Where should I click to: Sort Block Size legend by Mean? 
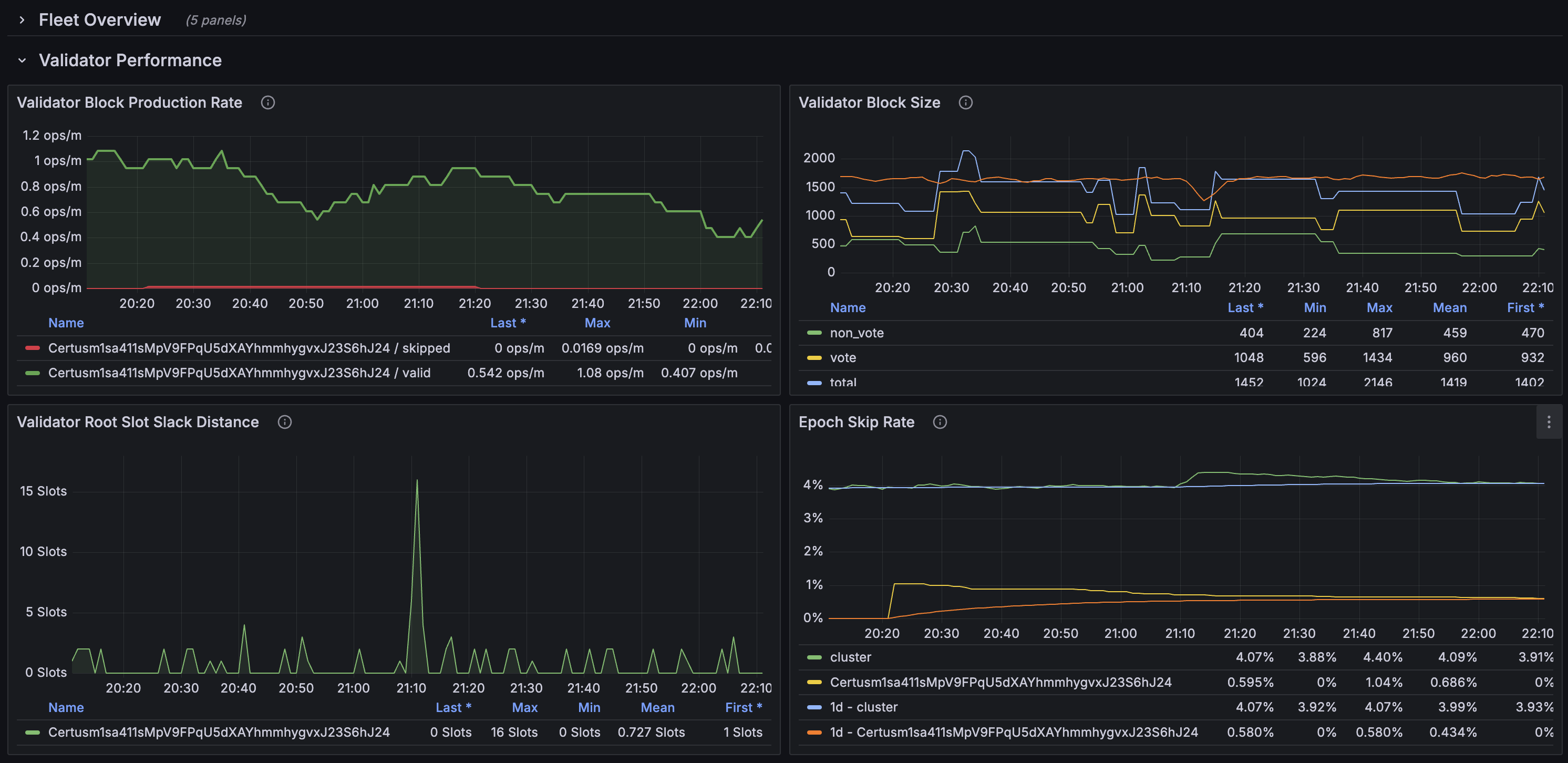(1449, 307)
